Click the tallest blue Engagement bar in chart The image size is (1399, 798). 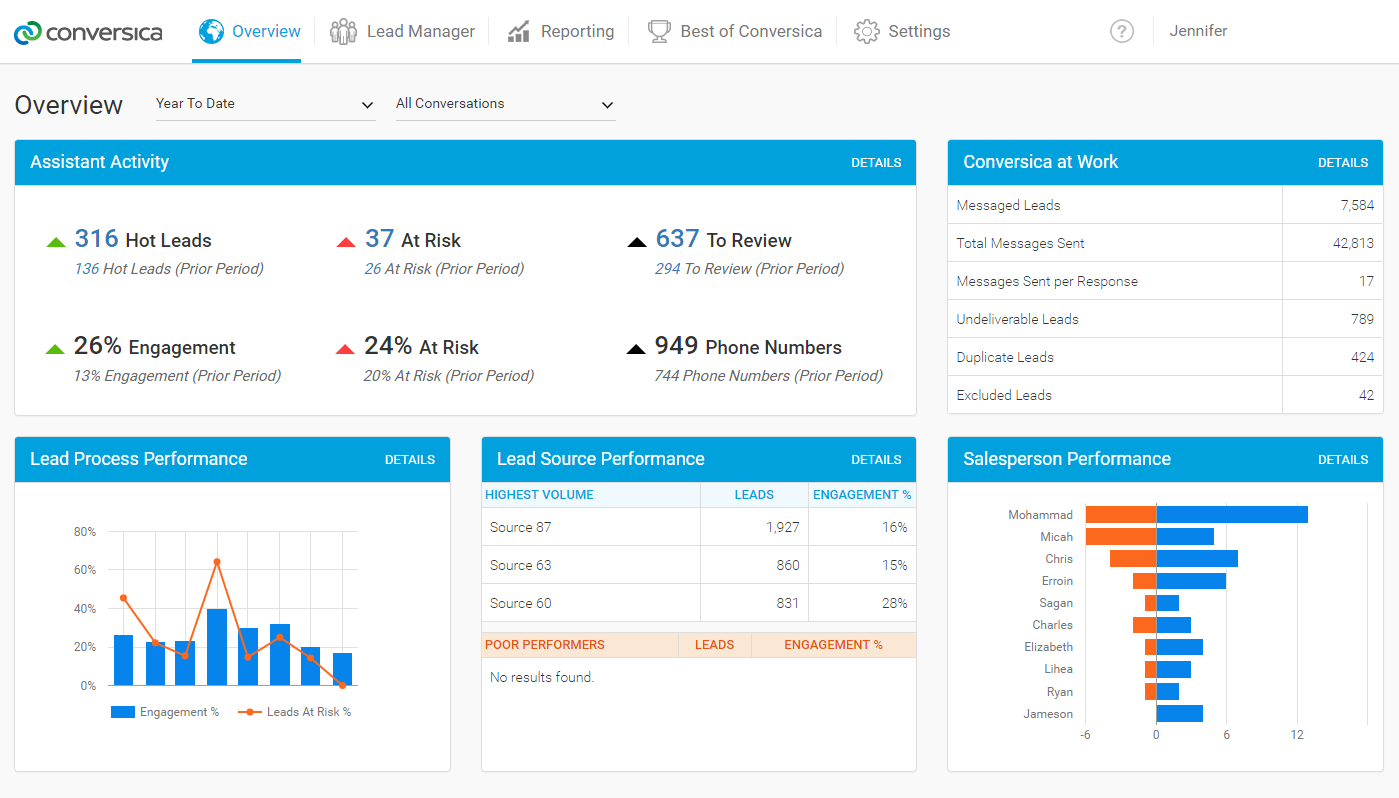[x=217, y=647]
